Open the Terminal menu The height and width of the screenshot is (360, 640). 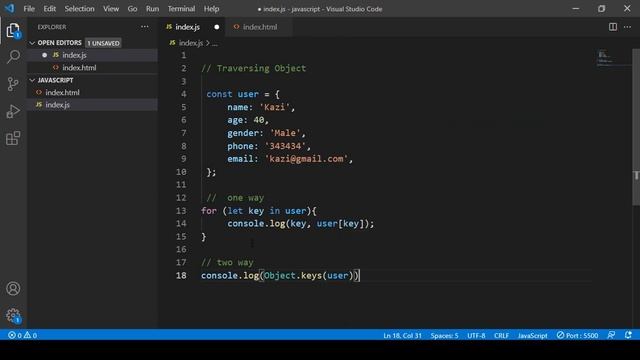(181, 9)
